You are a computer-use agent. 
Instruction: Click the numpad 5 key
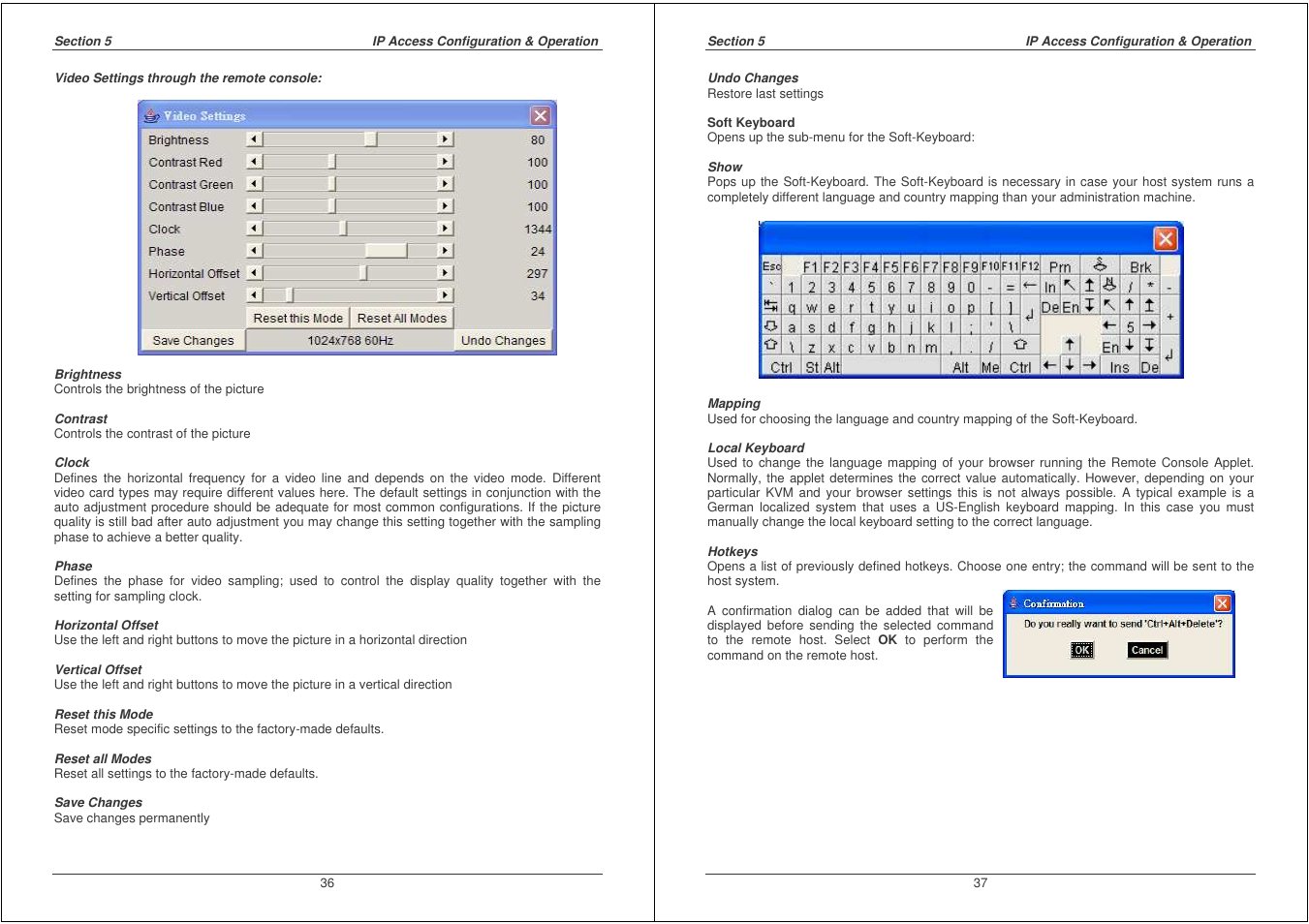(1130, 326)
